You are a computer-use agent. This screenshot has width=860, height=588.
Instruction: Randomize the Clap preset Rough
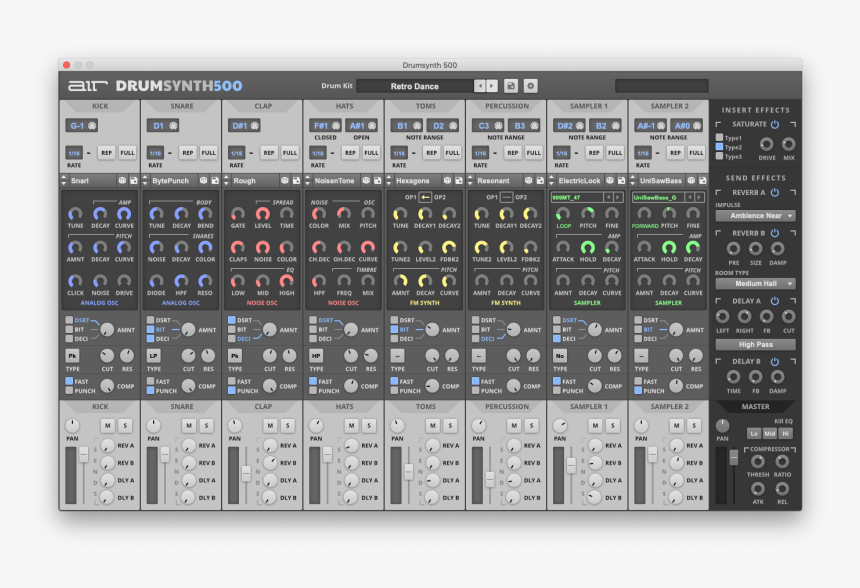(285, 180)
